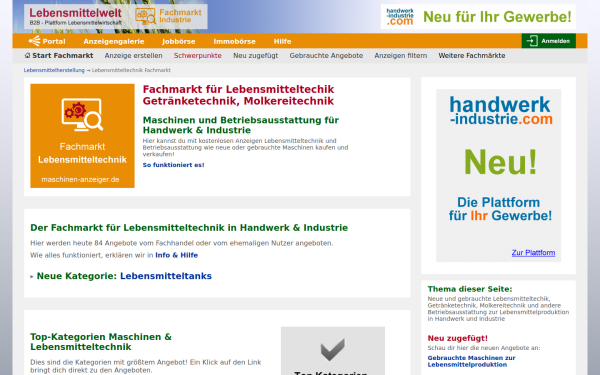The width and height of the screenshot is (600, 375).
Task: Open the Info & Hilfe link
Action: [176, 255]
